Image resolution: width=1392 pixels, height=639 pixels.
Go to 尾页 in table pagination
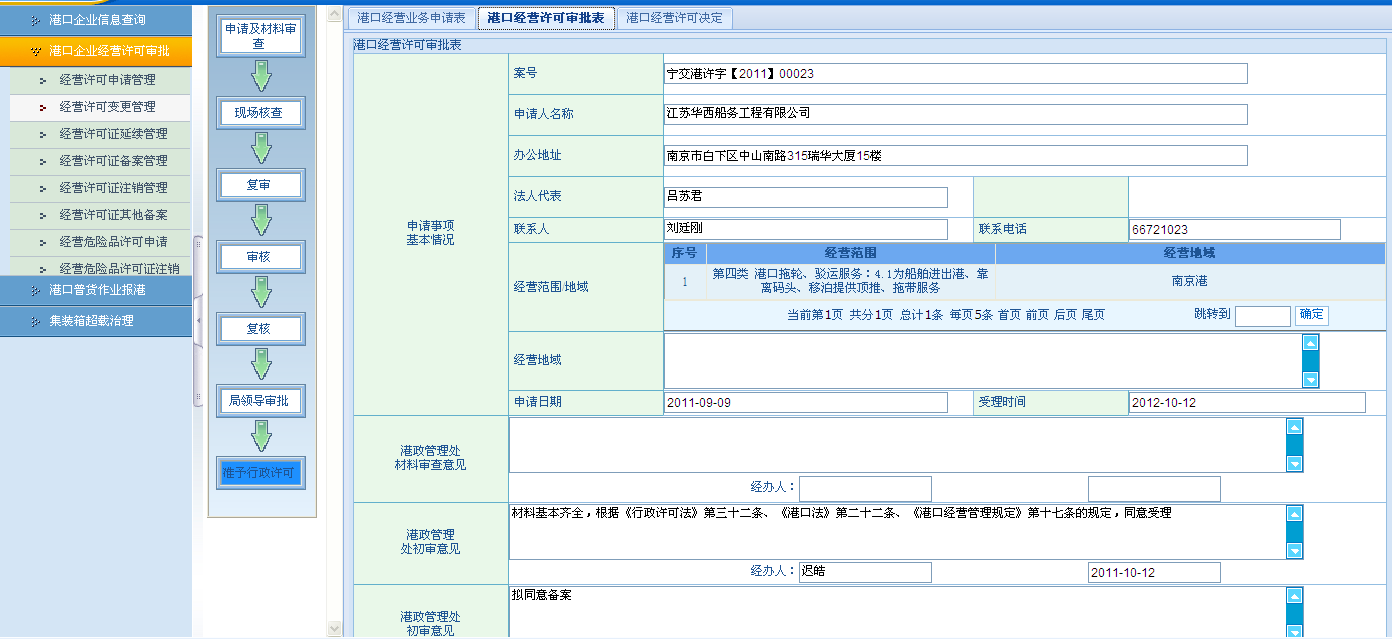(x=1093, y=315)
